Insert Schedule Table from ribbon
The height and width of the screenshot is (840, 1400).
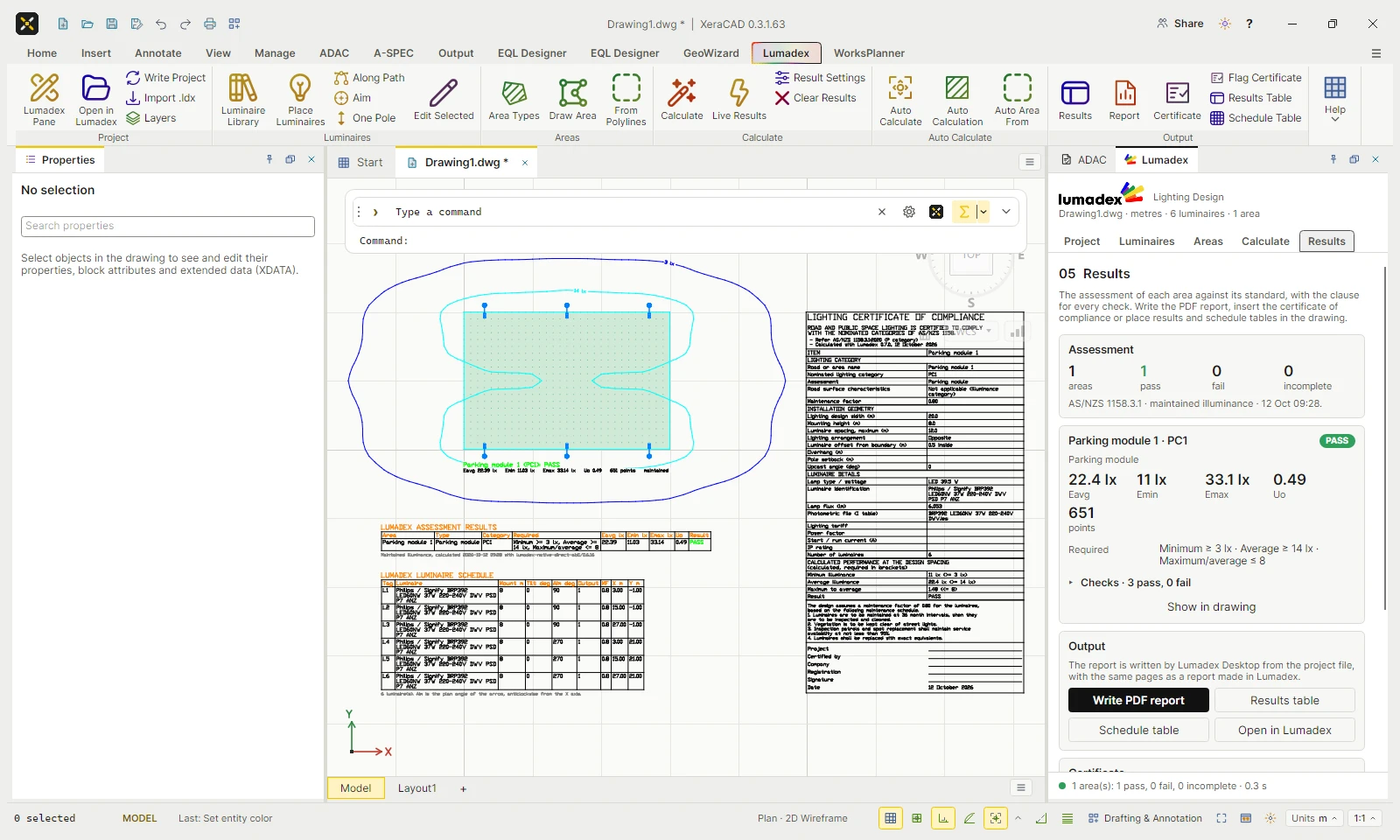(1256, 118)
